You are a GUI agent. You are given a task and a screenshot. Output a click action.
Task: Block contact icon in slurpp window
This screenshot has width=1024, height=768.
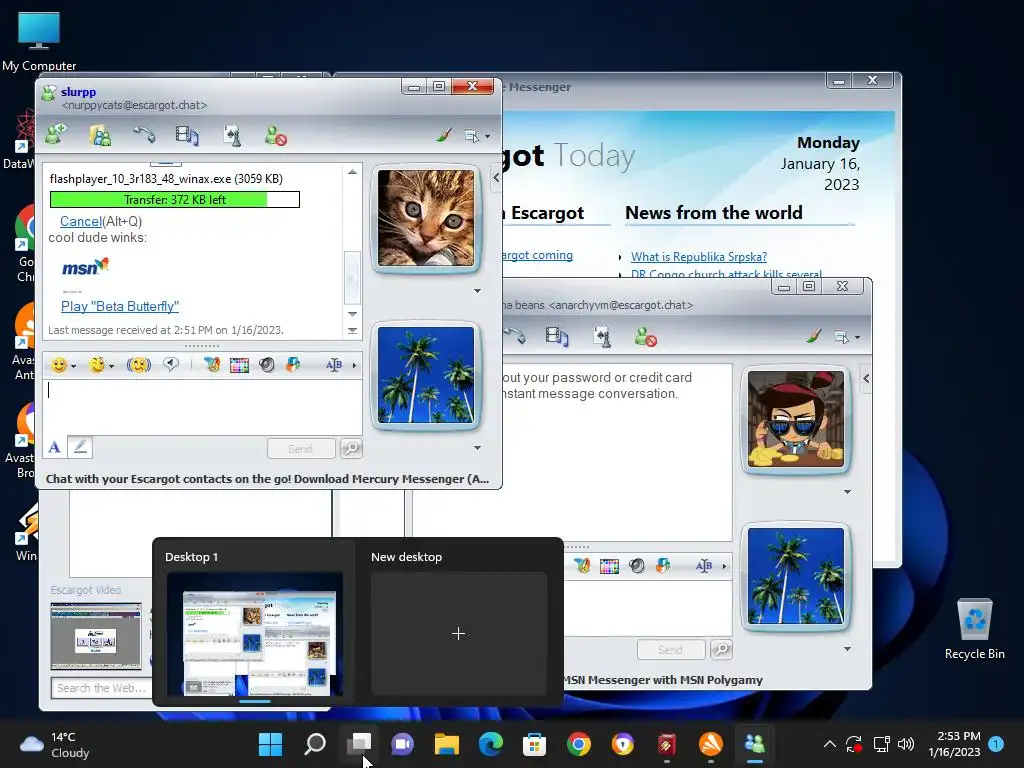click(276, 135)
